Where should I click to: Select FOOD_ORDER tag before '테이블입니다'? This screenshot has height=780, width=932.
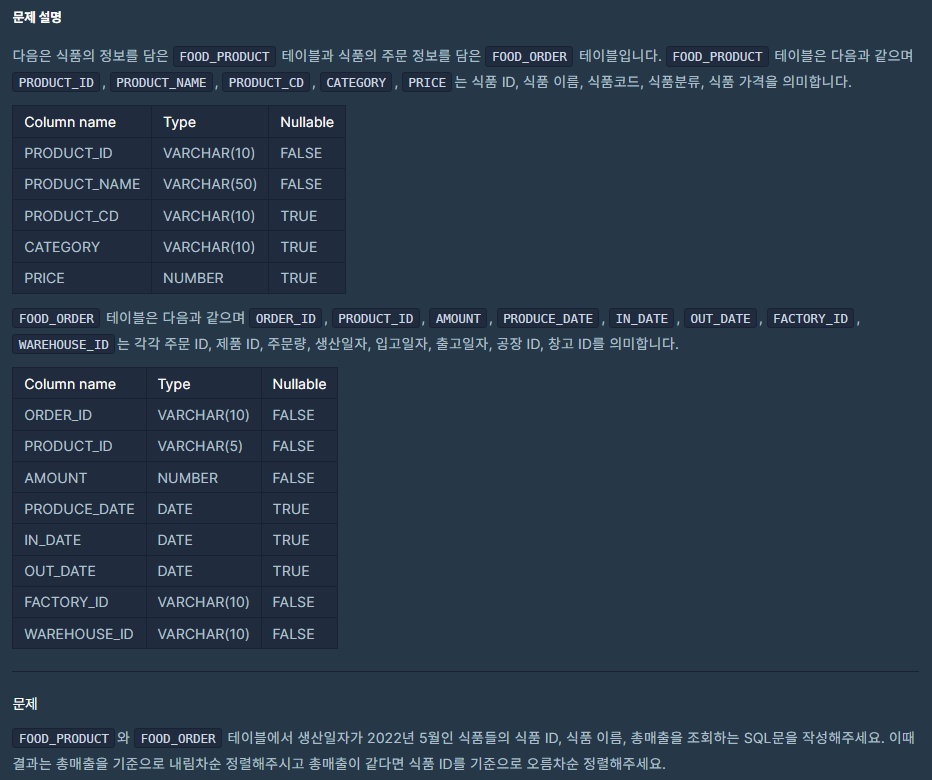coord(529,56)
